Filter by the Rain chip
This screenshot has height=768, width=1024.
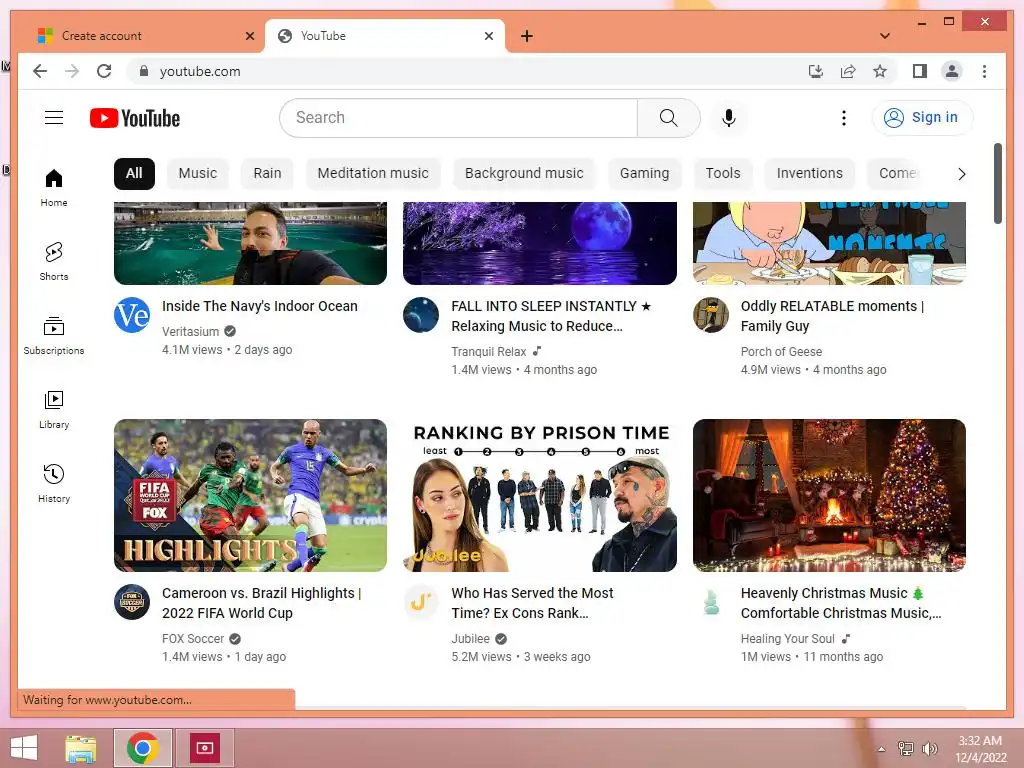coord(267,174)
